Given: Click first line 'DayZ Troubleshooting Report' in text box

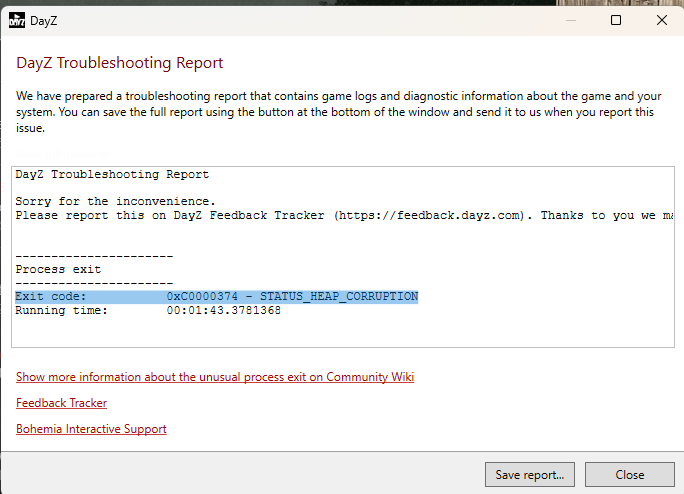Looking at the screenshot, I should tap(112, 175).
